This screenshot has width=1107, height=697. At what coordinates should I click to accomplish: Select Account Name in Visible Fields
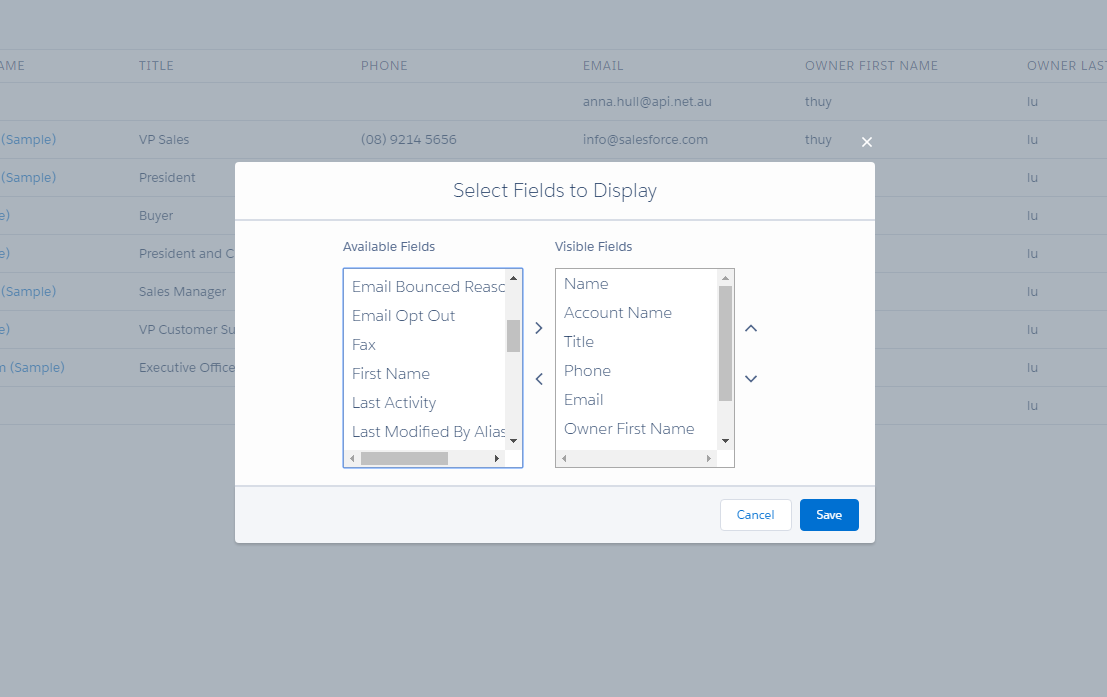pyautogui.click(x=617, y=313)
